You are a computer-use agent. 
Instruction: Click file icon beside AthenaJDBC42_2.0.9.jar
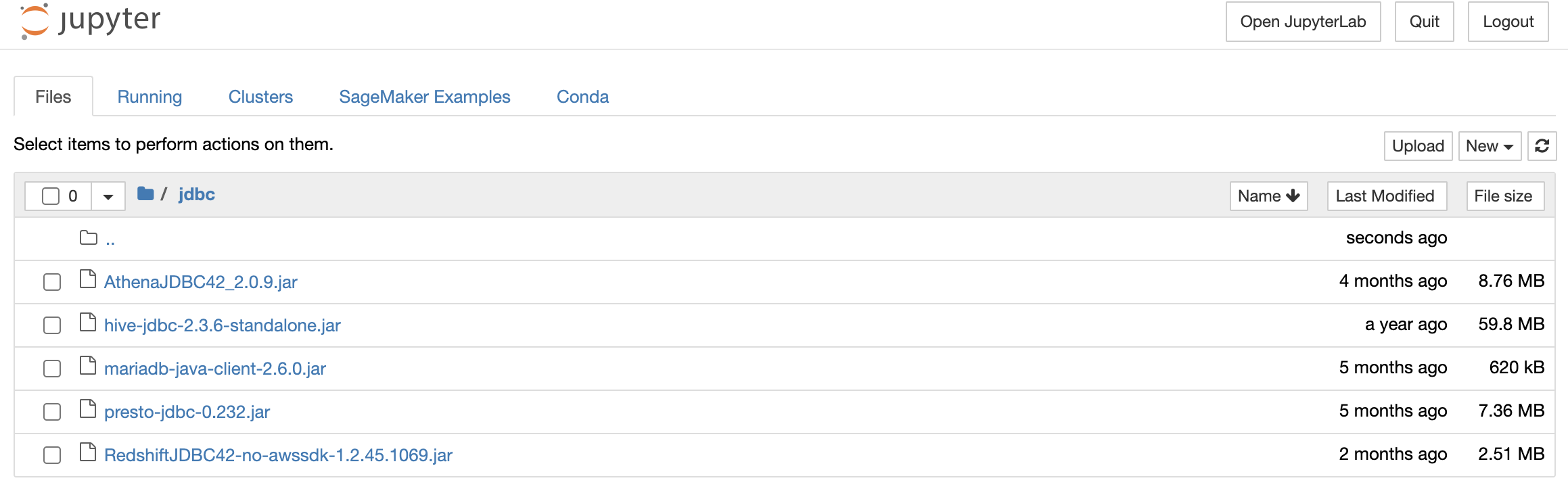tap(88, 279)
